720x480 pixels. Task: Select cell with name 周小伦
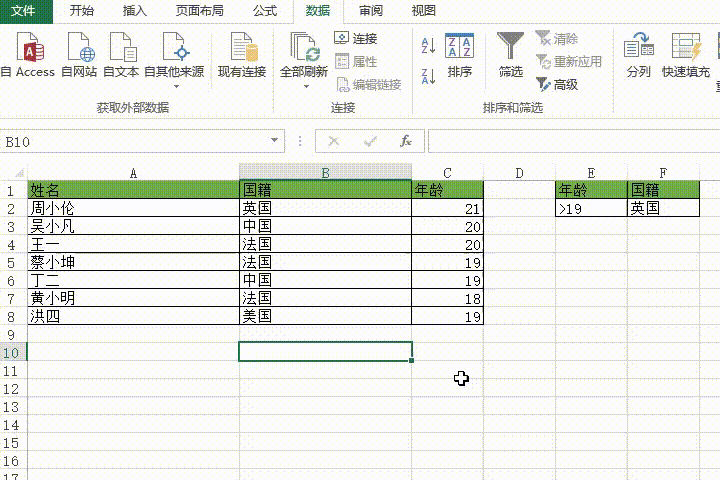pyautogui.click(x=133, y=208)
